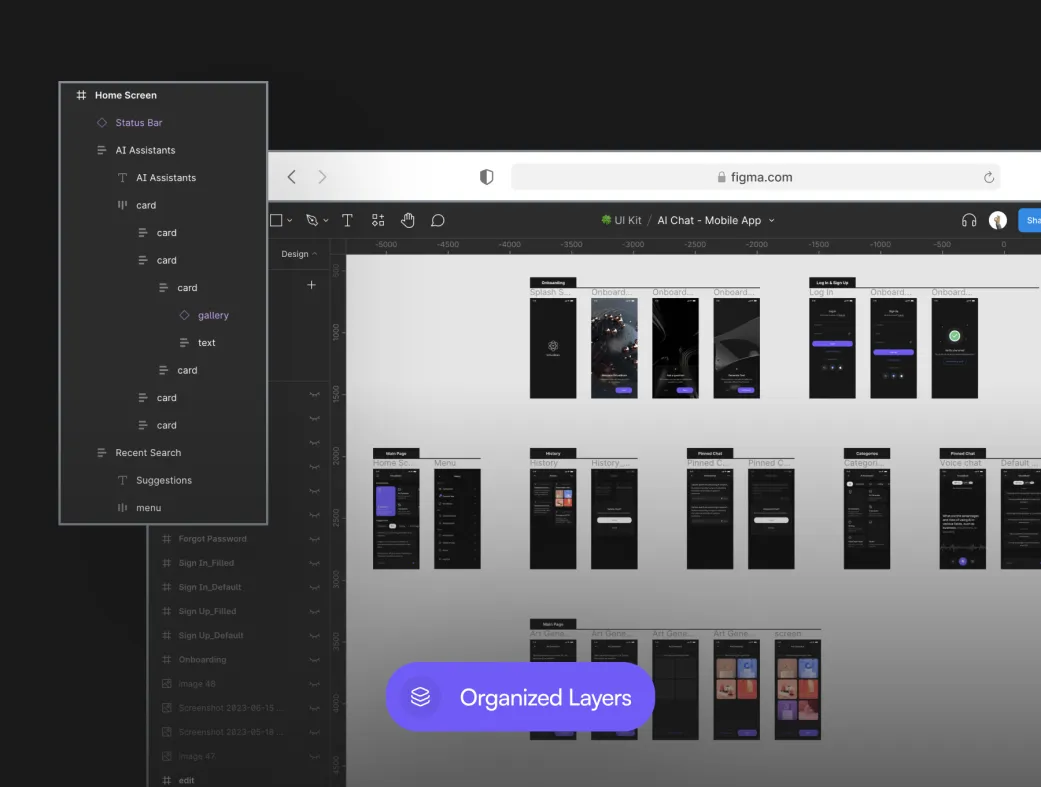Viewport: 1041px width, 787px height.
Task: Toggle visibility of Forgot Password layer
Action: click(315, 539)
